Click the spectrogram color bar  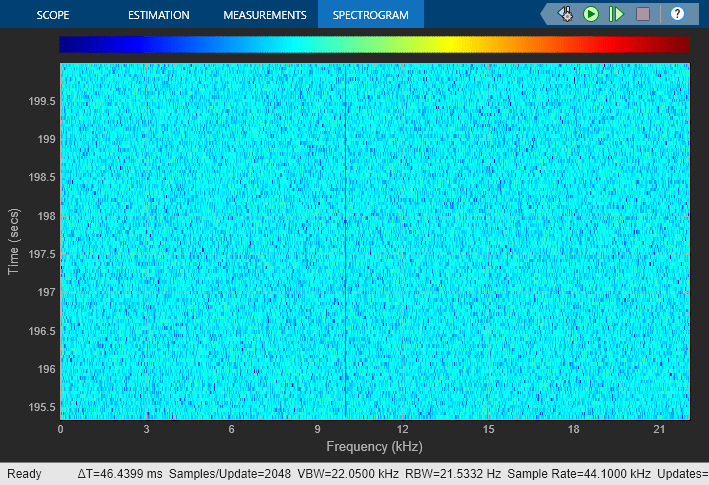374,45
